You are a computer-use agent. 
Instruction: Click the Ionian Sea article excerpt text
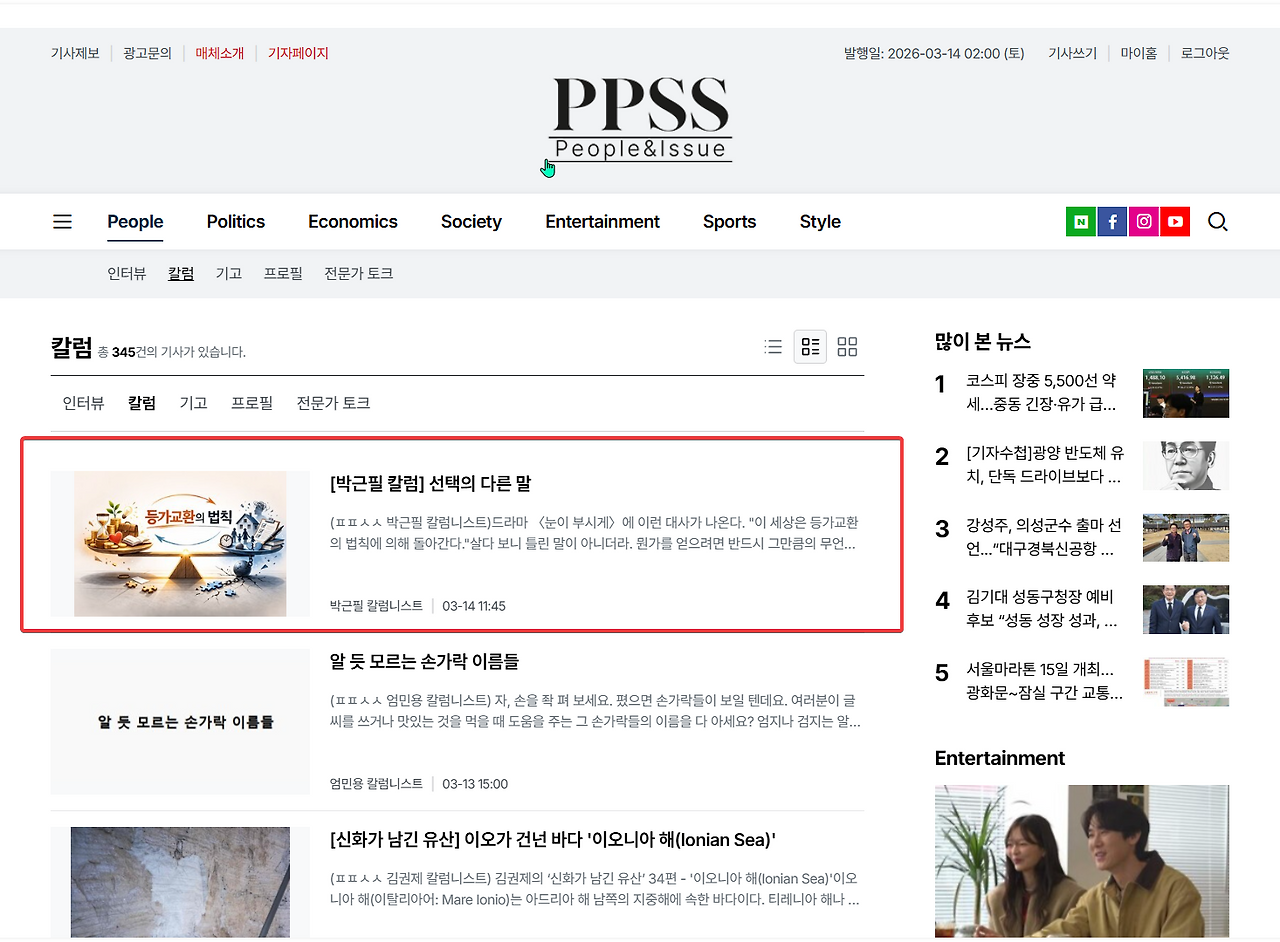595,889
